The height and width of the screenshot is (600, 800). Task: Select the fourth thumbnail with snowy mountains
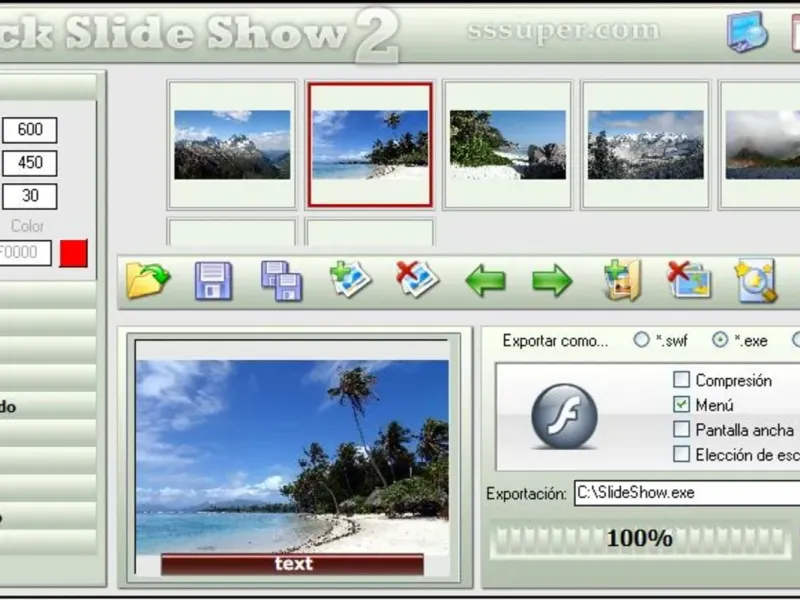(x=645, y=145)
